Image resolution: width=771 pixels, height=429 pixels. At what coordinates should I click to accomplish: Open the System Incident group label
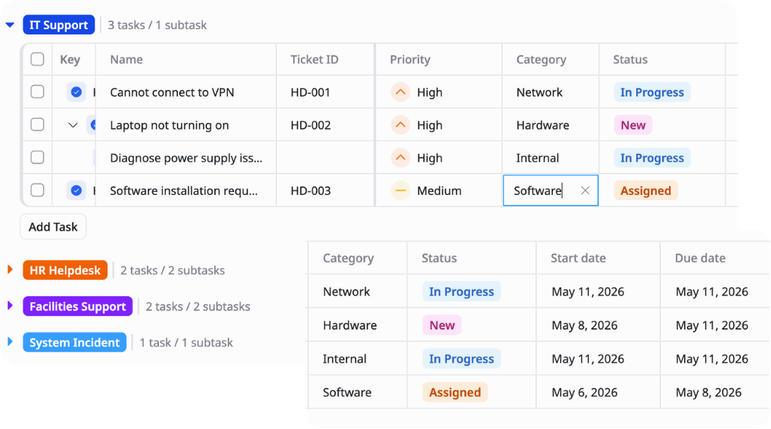click(74, 342)
